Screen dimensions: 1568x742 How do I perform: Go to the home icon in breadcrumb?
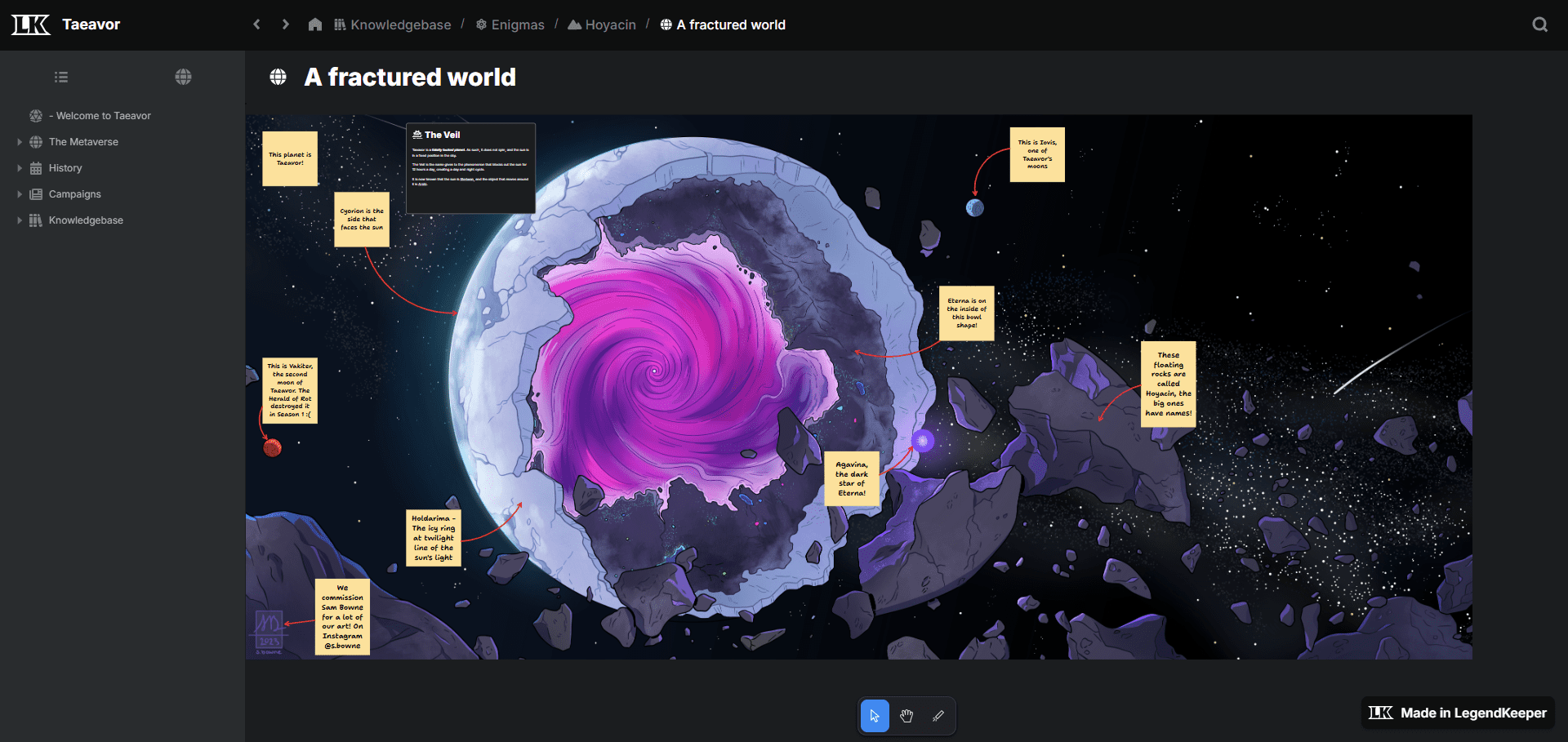[x=315, y=24]
